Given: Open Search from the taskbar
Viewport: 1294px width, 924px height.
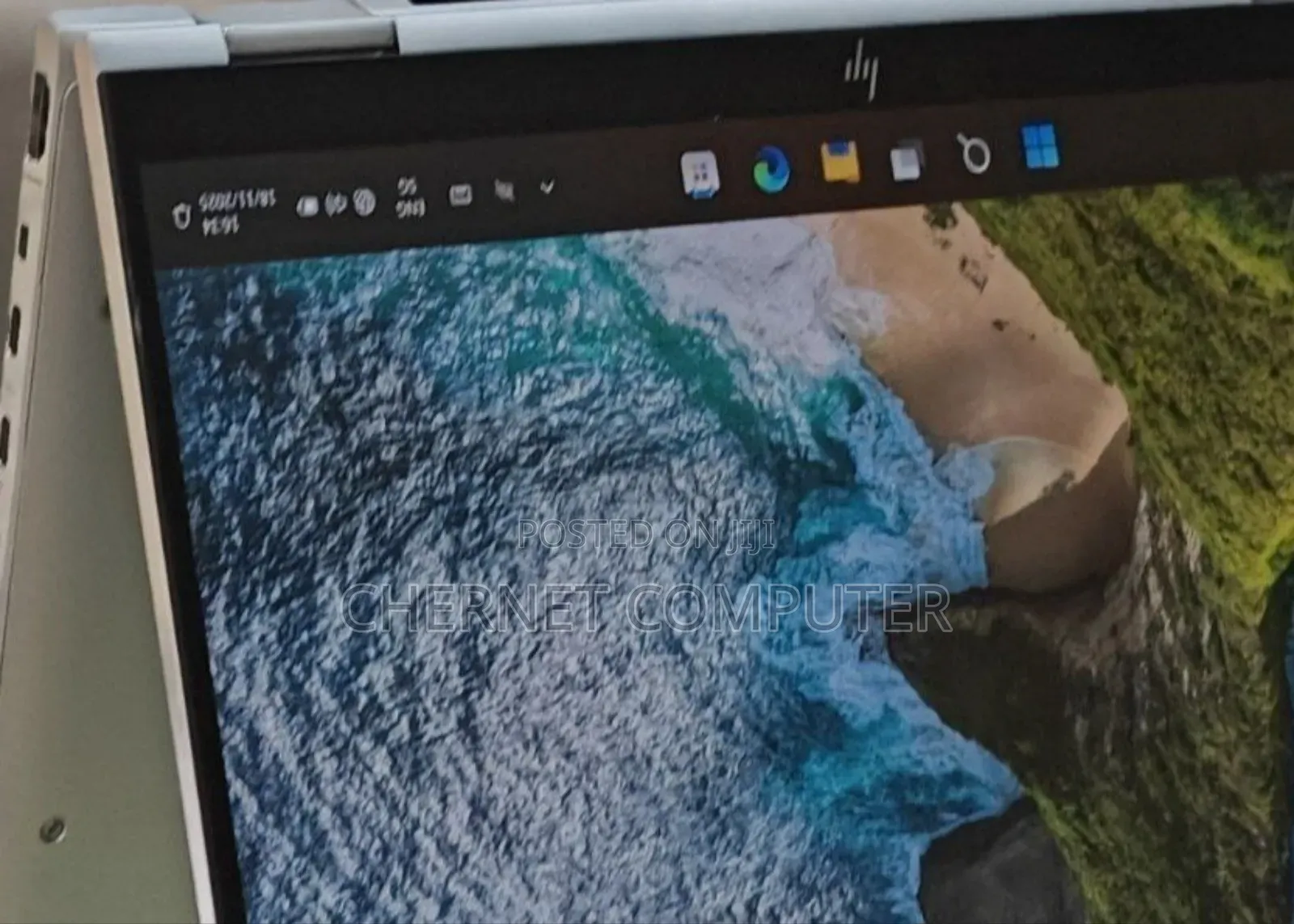Looking at the screenshot, I should point(974,152).
